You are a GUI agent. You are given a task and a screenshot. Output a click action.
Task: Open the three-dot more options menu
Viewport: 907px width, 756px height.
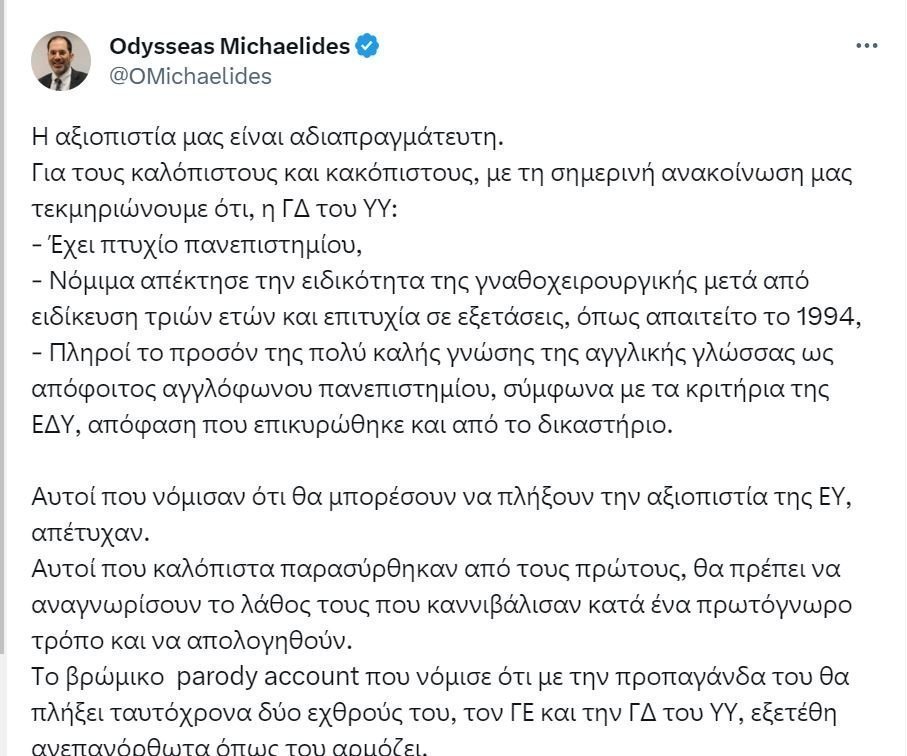click(x=867, y=46)
